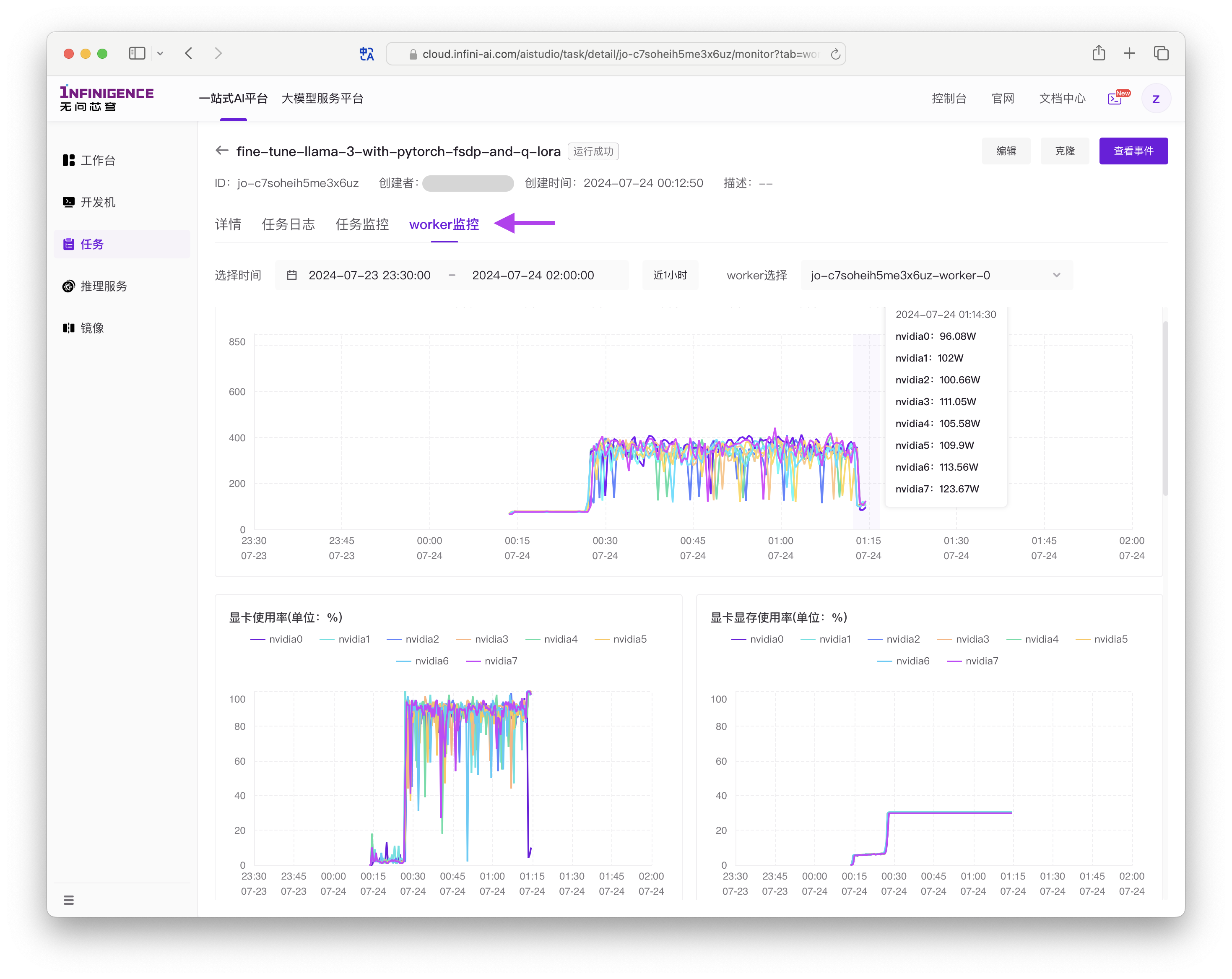Select the worker监控 tab
Image resolution: width=1232 pixels, height=979 pixels.
coord(444,224)
